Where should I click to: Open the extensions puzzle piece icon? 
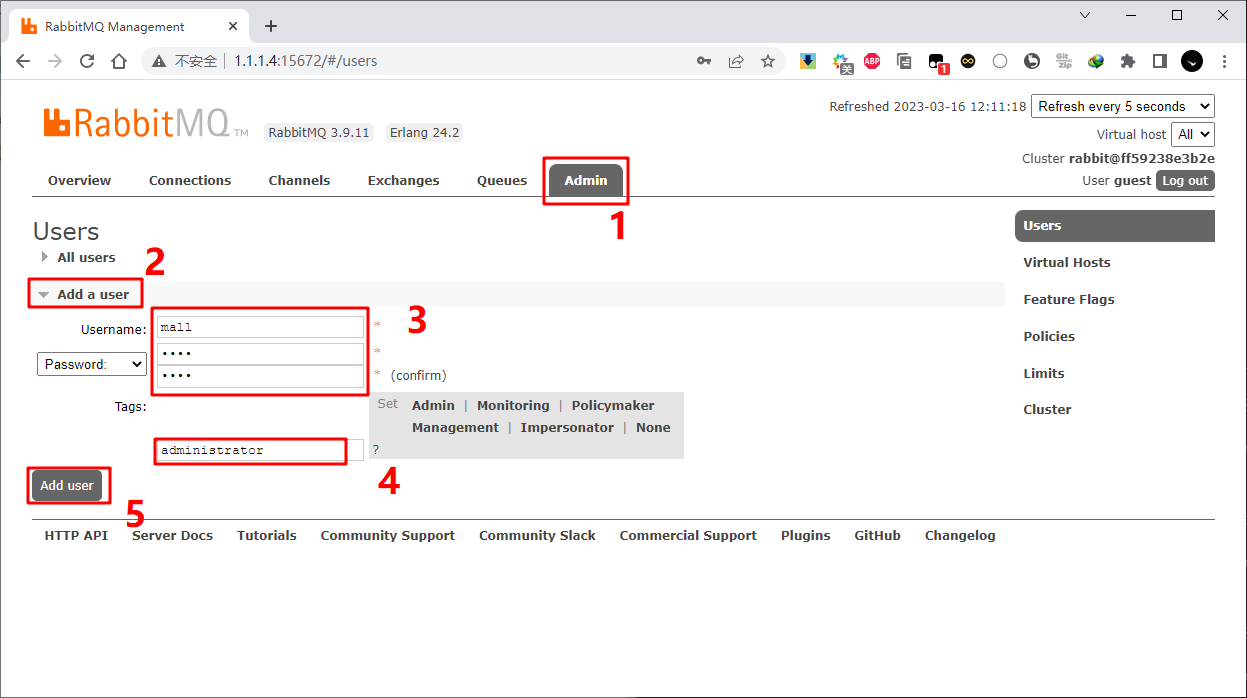[1128, 61]
